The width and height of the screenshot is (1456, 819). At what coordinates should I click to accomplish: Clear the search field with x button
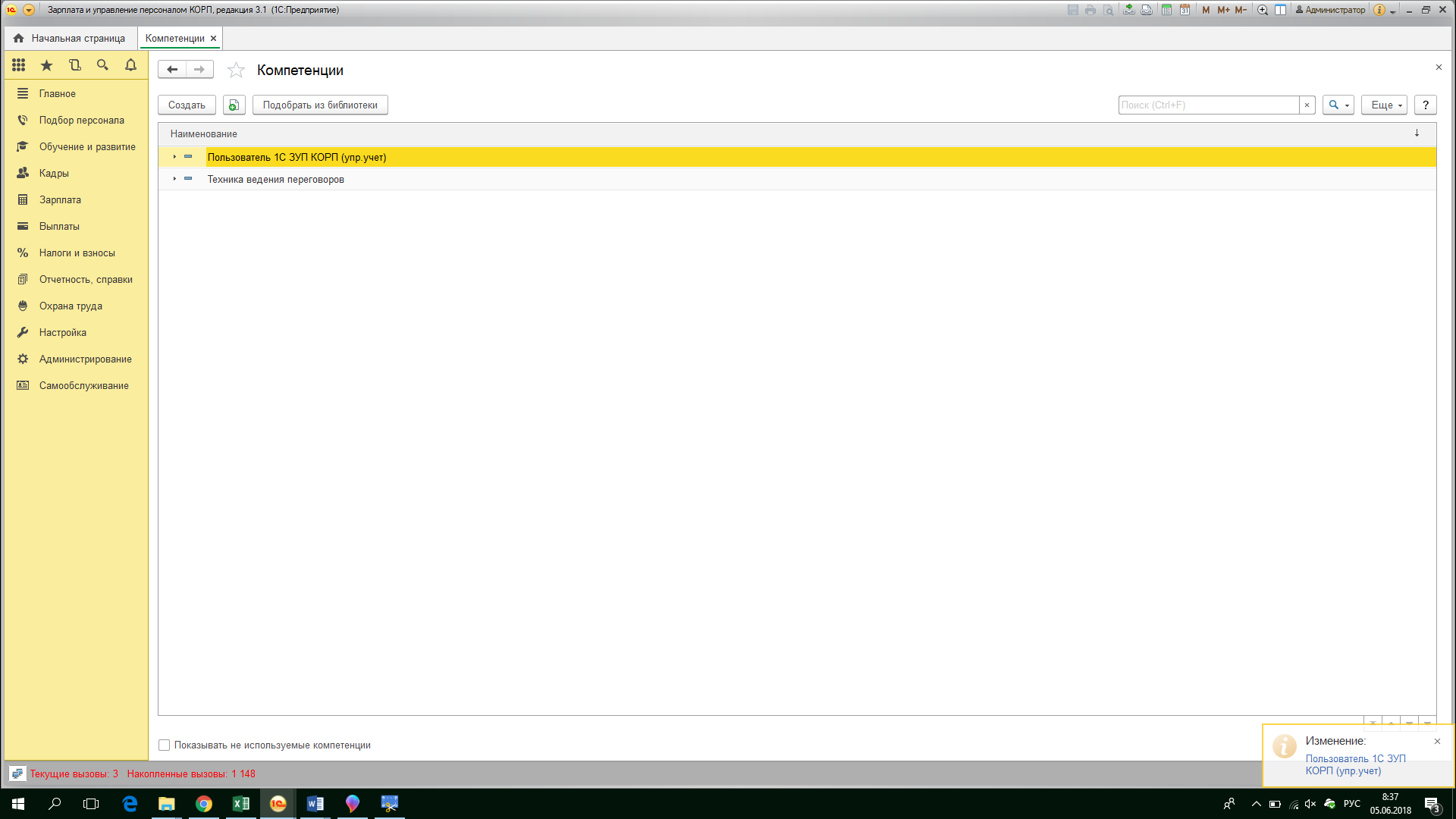(1307, 105)
